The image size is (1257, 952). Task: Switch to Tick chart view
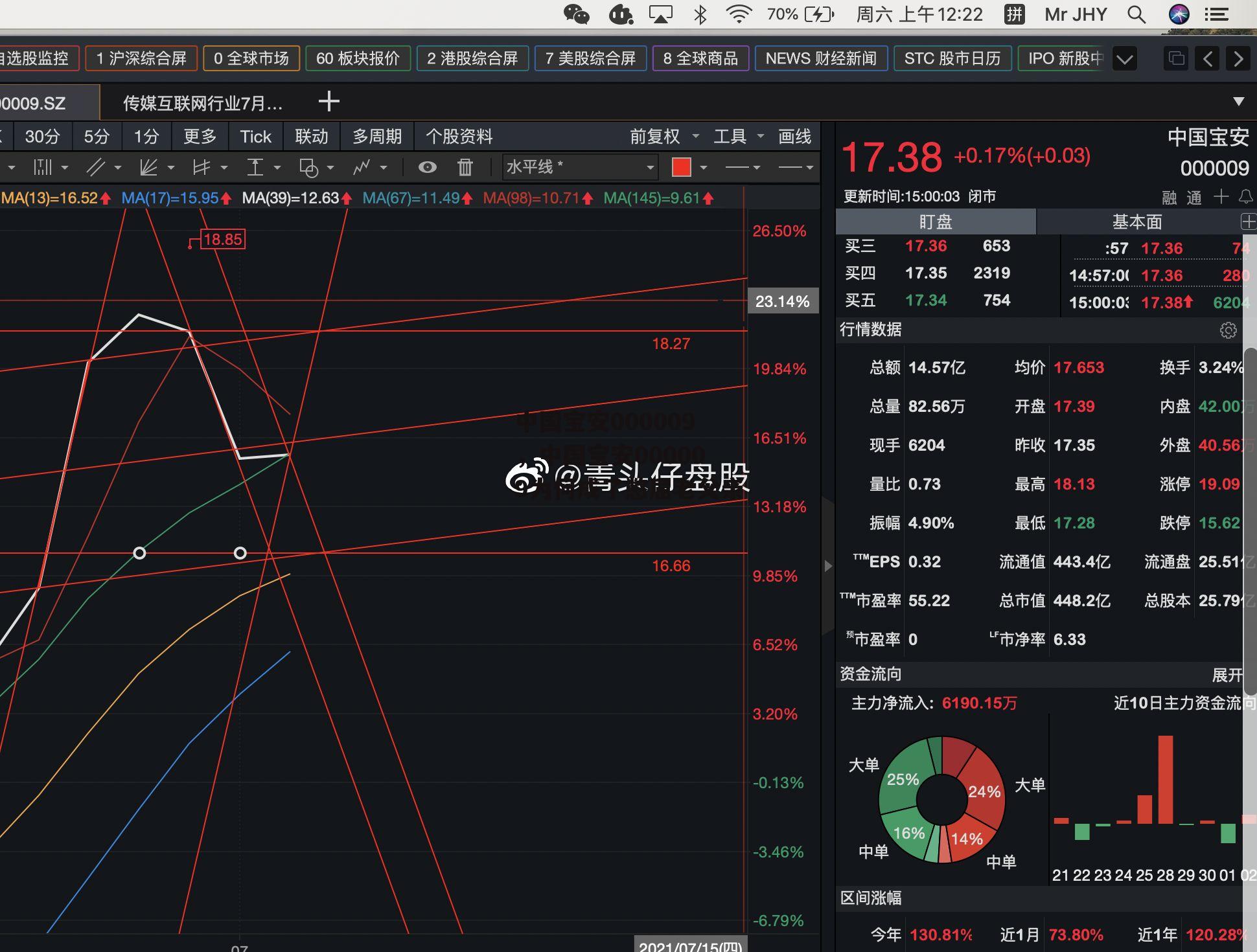tap(255, 137)
